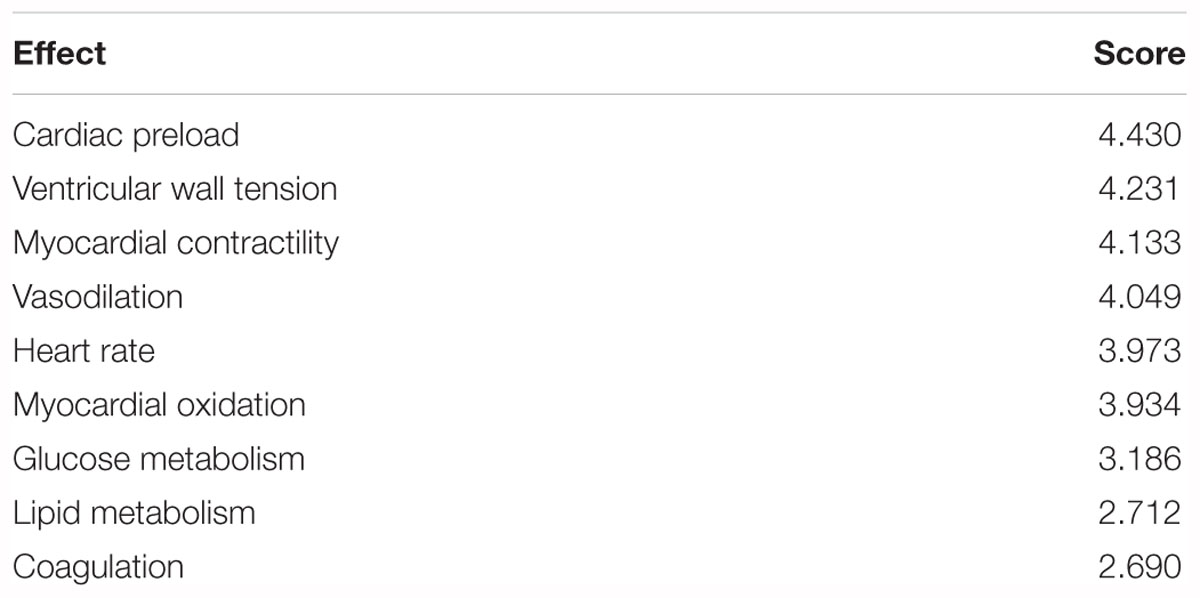Click the score value 4.049
Viewport: 1200px width, 598px height.
pos(1140,297)
